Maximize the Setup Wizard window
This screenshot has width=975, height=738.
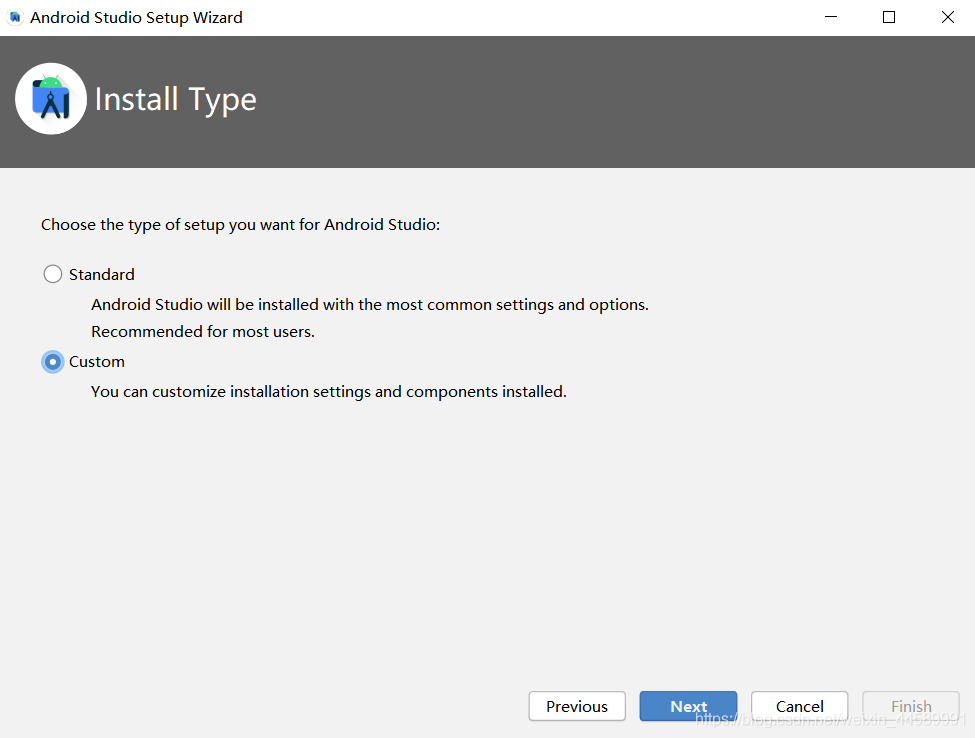(x=889, y=17)
